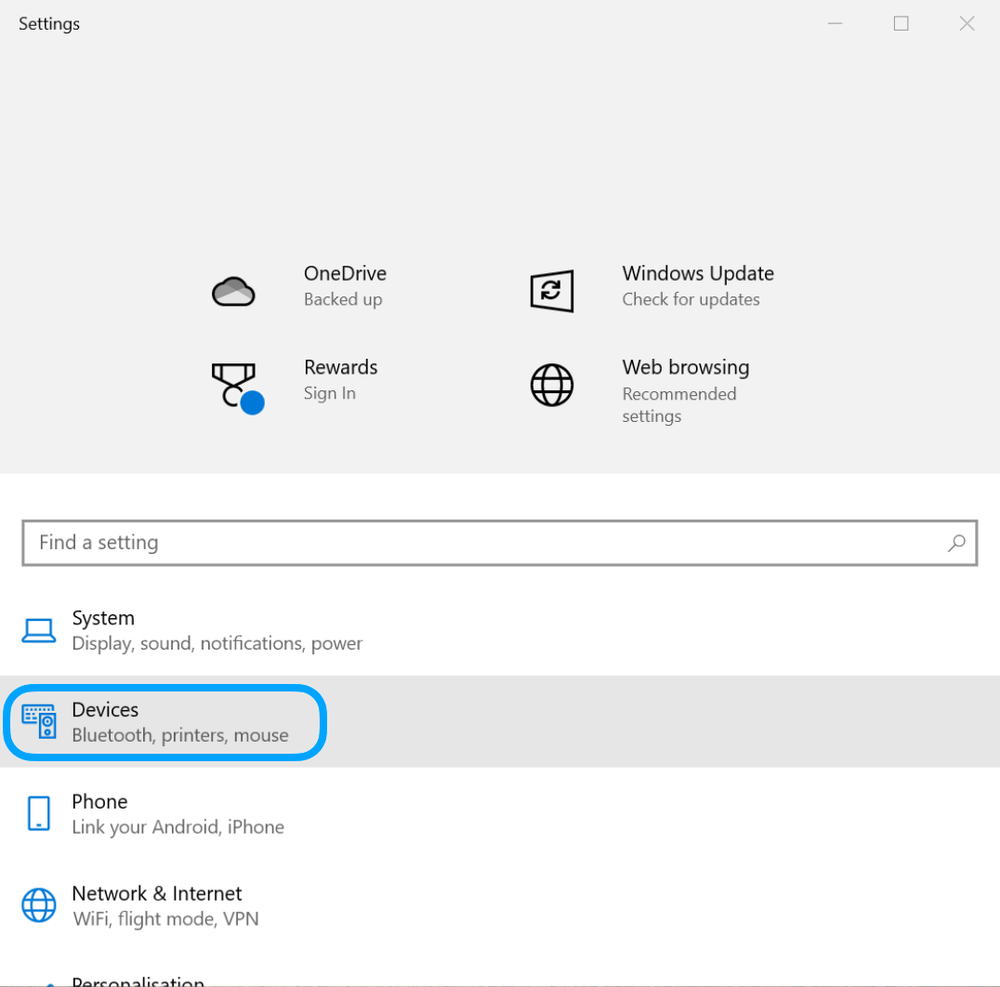Click the Devices keyboard and speaker icon
The width and height of the screenshot is (1000, 987).
click(x=39, y=721)
